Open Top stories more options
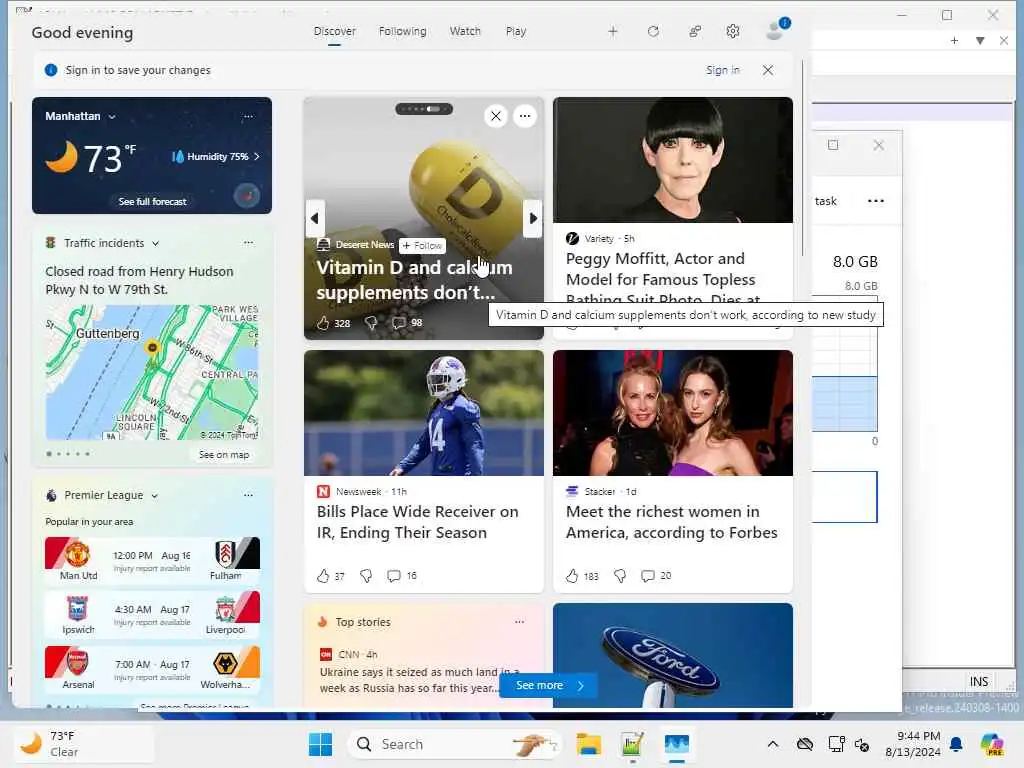 pyautogui.click(x=519, y=622)
